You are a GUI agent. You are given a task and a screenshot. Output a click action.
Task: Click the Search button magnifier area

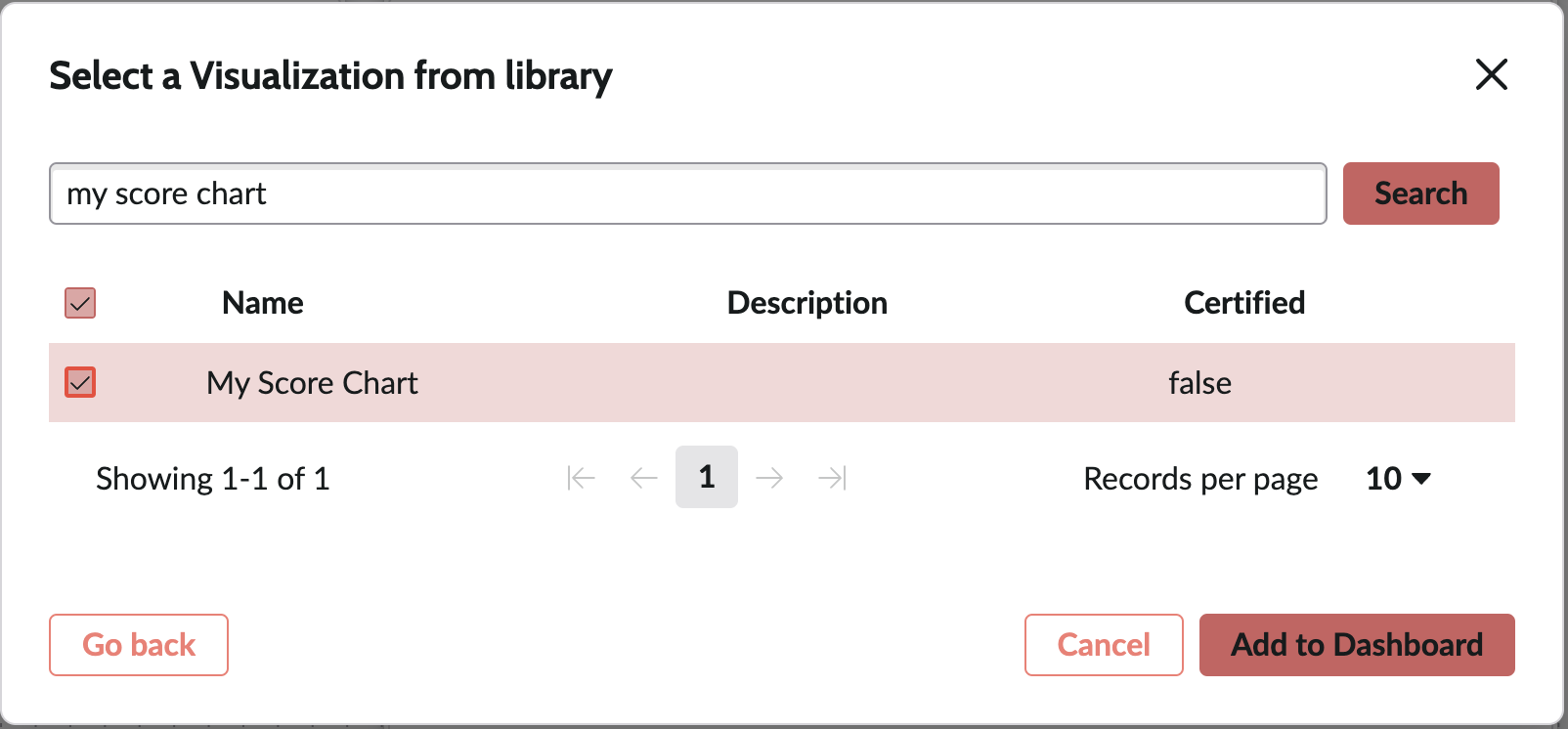pos(1420,193)
